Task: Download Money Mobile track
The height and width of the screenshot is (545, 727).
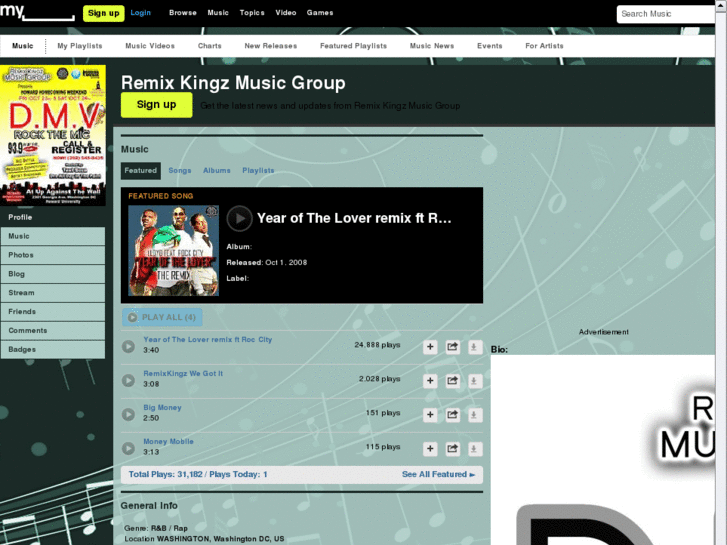Action: [474, 449]
